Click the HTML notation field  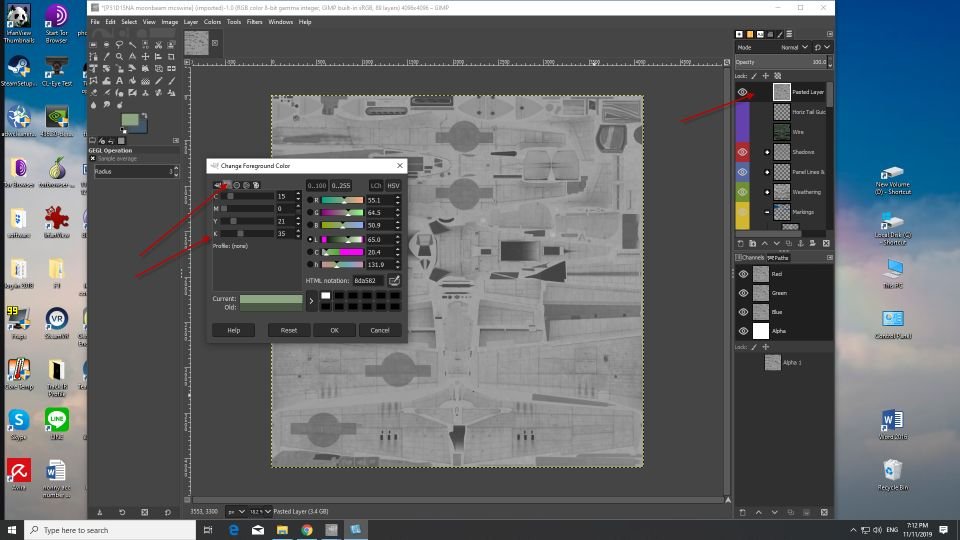pos(368,280)
